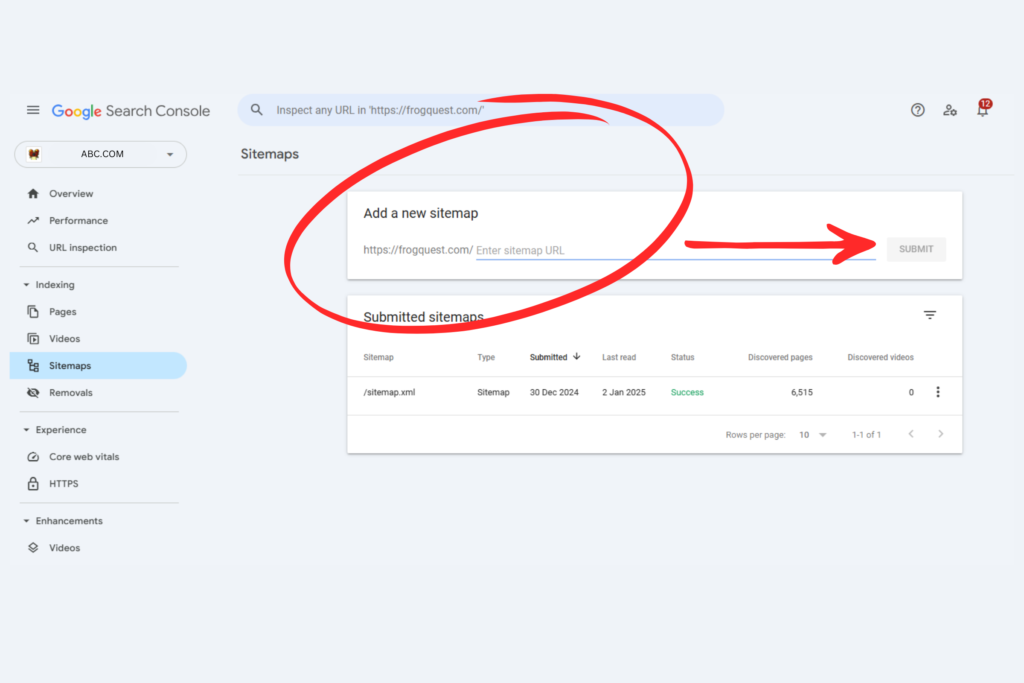Image resolution: width=1024 pixels, height=683 pixels.
Task: Open filter icon in Submitted sitemaps
Action: point(930,315)
